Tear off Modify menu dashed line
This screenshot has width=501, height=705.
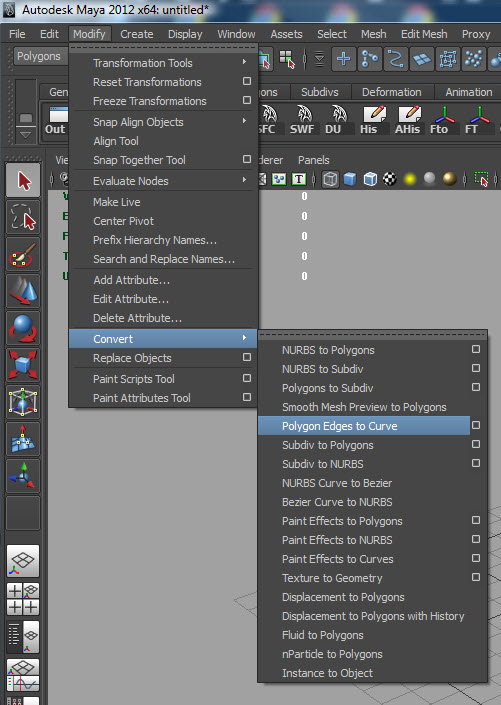(164, 48)
